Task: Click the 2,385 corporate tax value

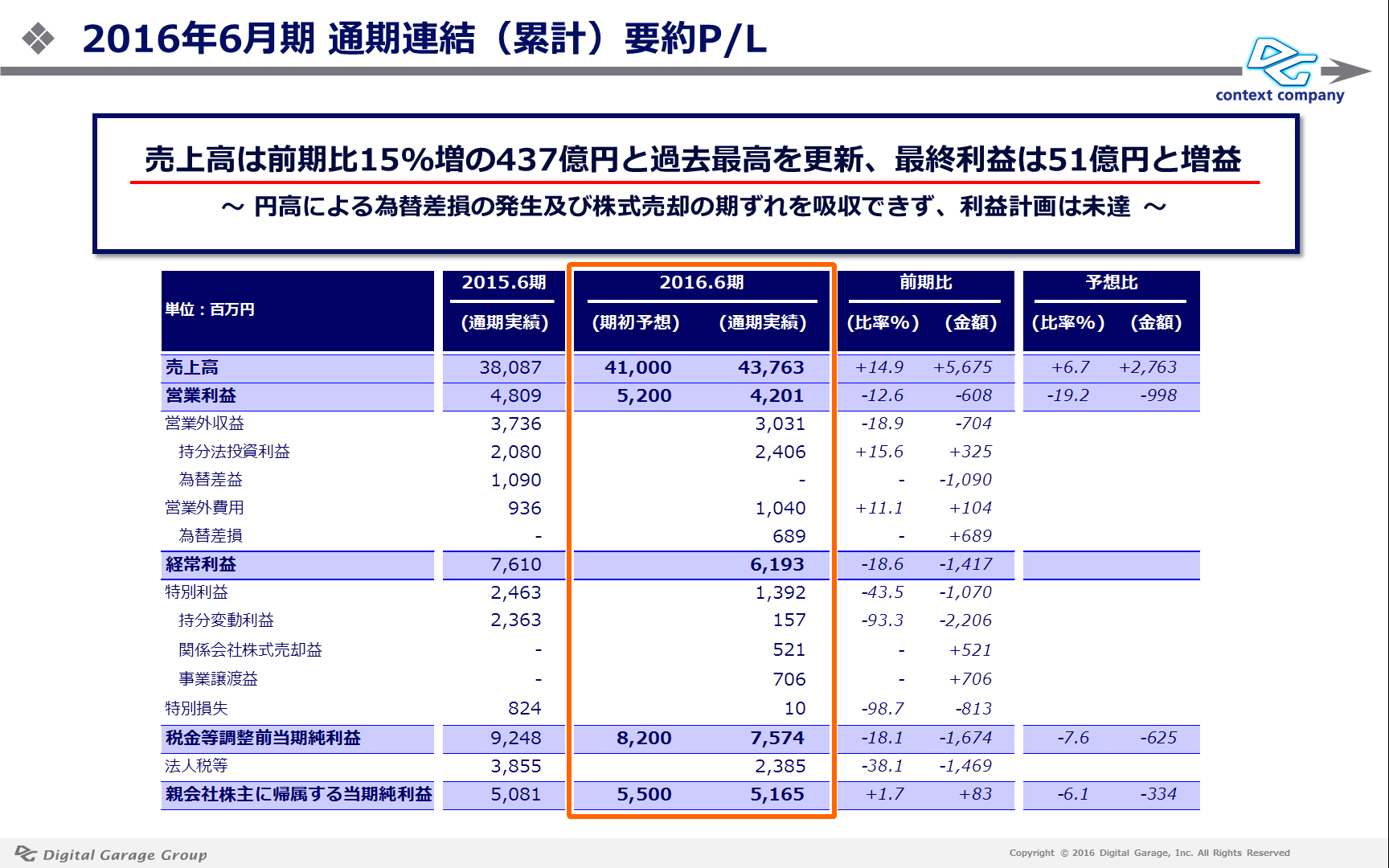Action: click(780, 766)
